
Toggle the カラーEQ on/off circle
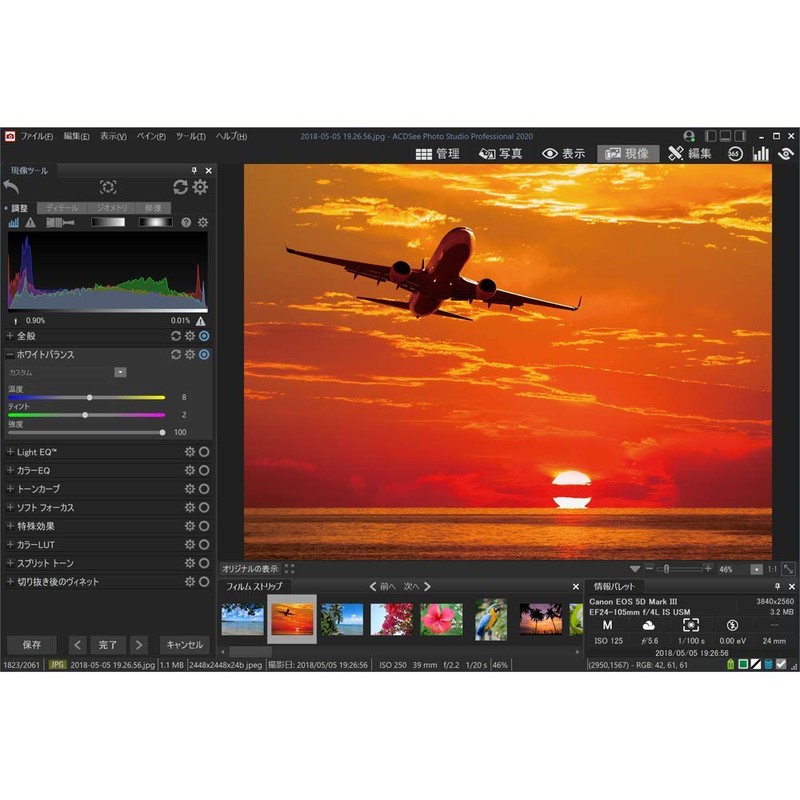click(202, 470)
